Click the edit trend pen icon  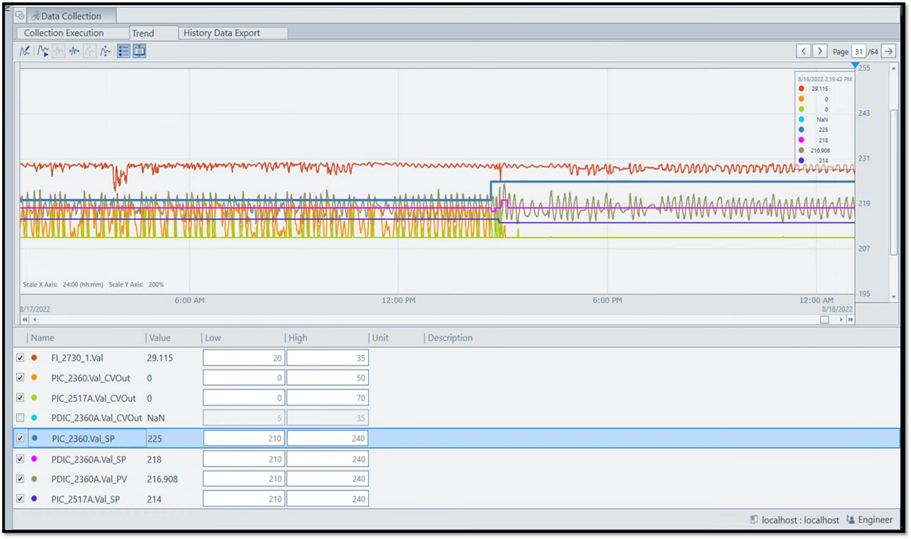point(25,51)
